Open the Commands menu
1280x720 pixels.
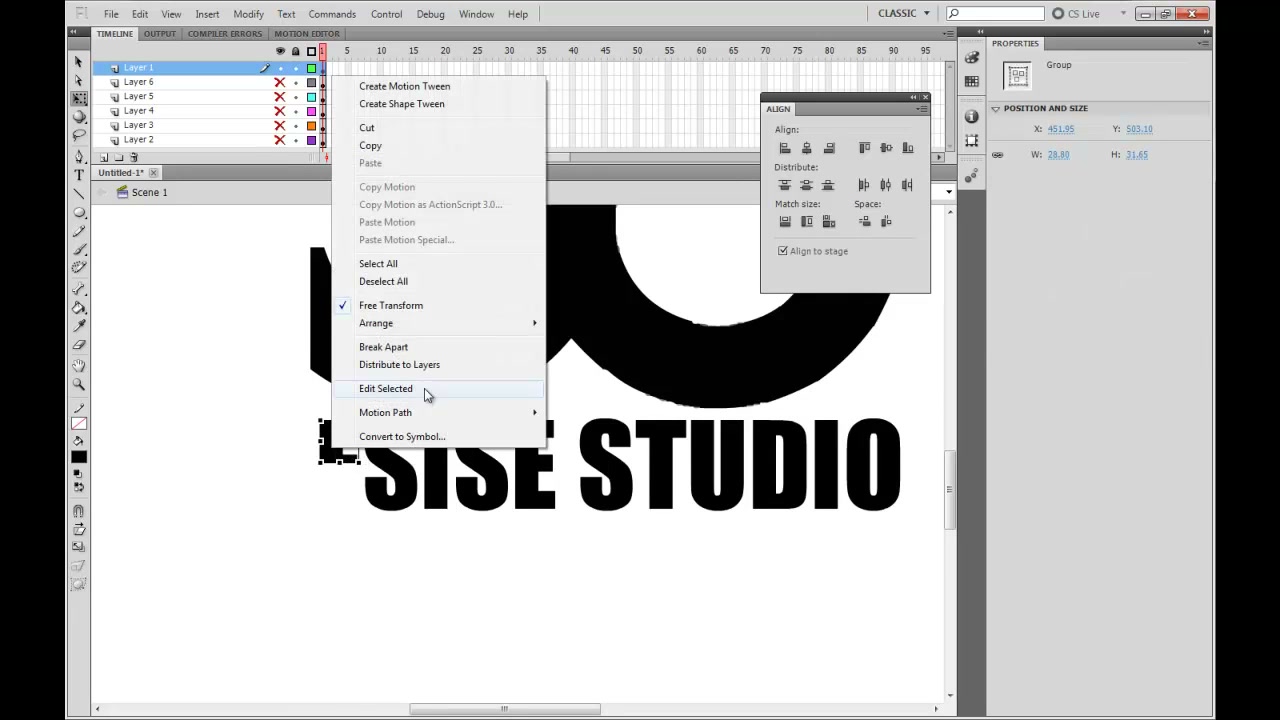[332, 14]
